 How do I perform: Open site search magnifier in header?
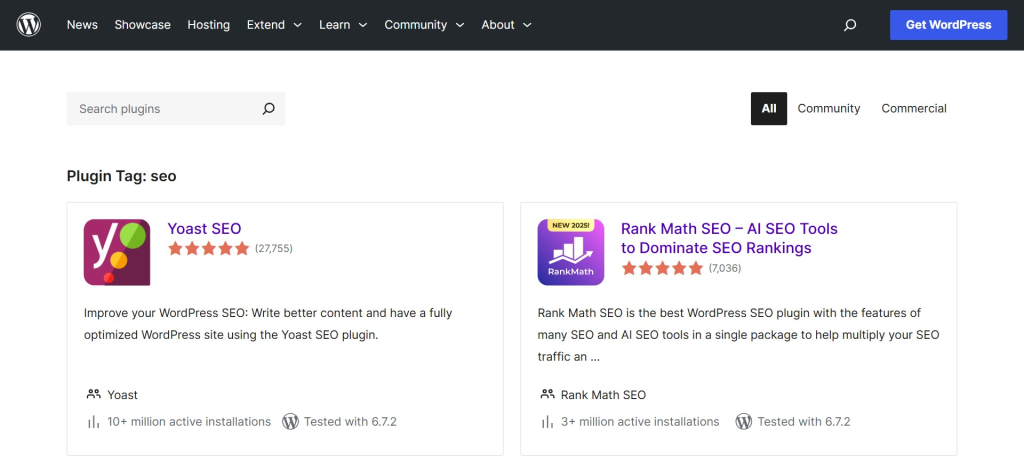click(850, 25)
